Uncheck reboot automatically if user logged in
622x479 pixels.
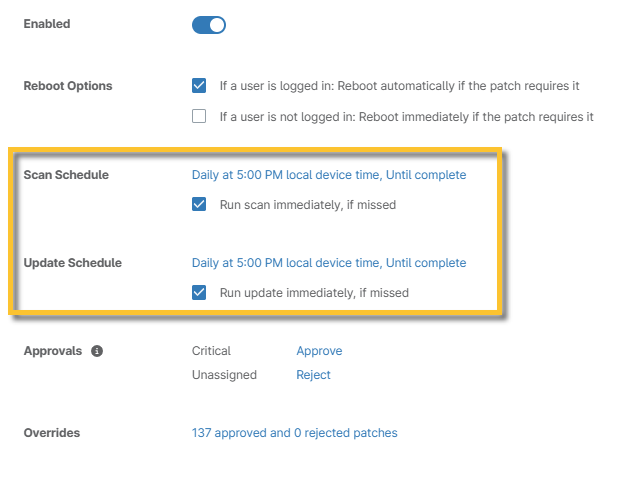(199, 86)
